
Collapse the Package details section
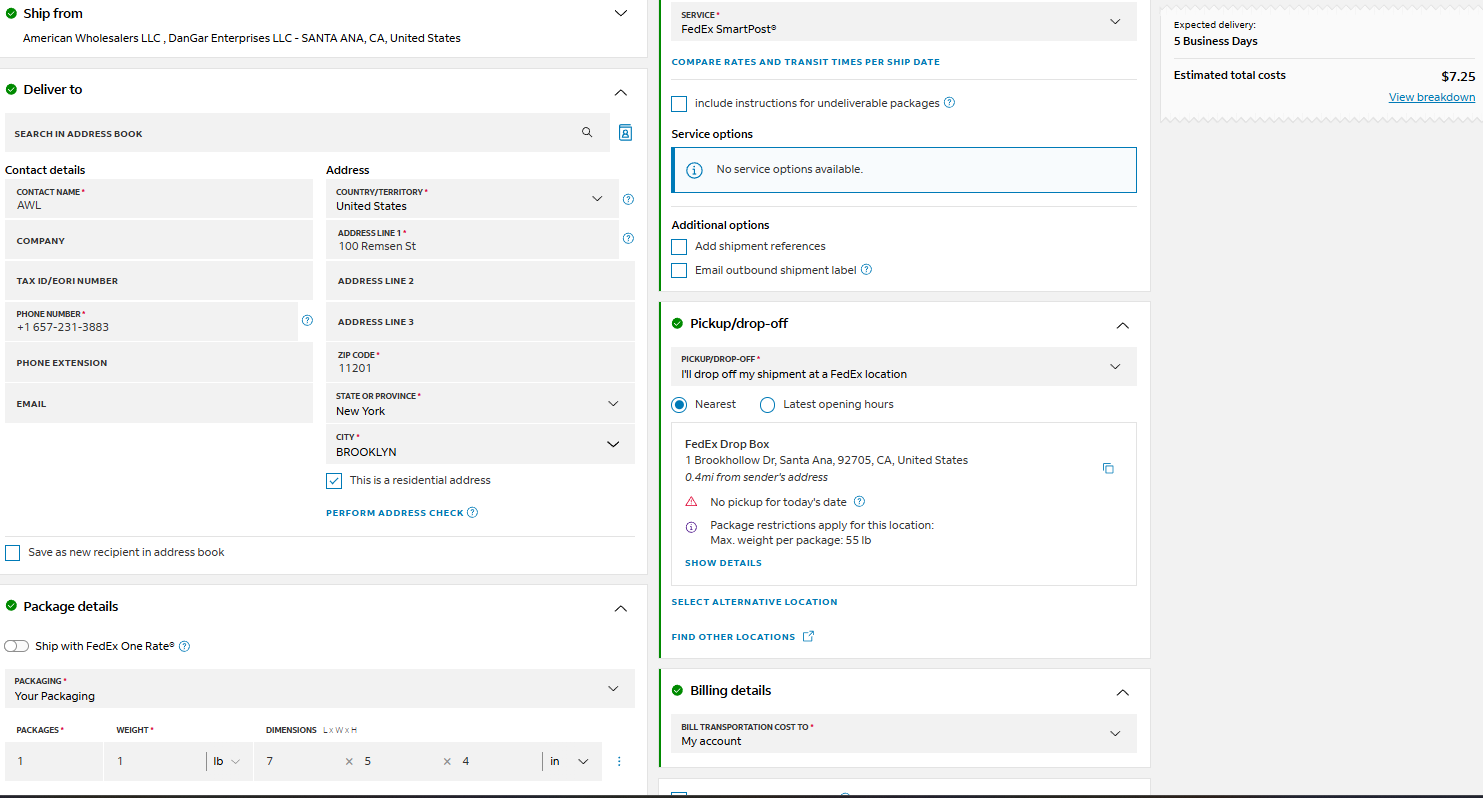click(x=621, y=608)
